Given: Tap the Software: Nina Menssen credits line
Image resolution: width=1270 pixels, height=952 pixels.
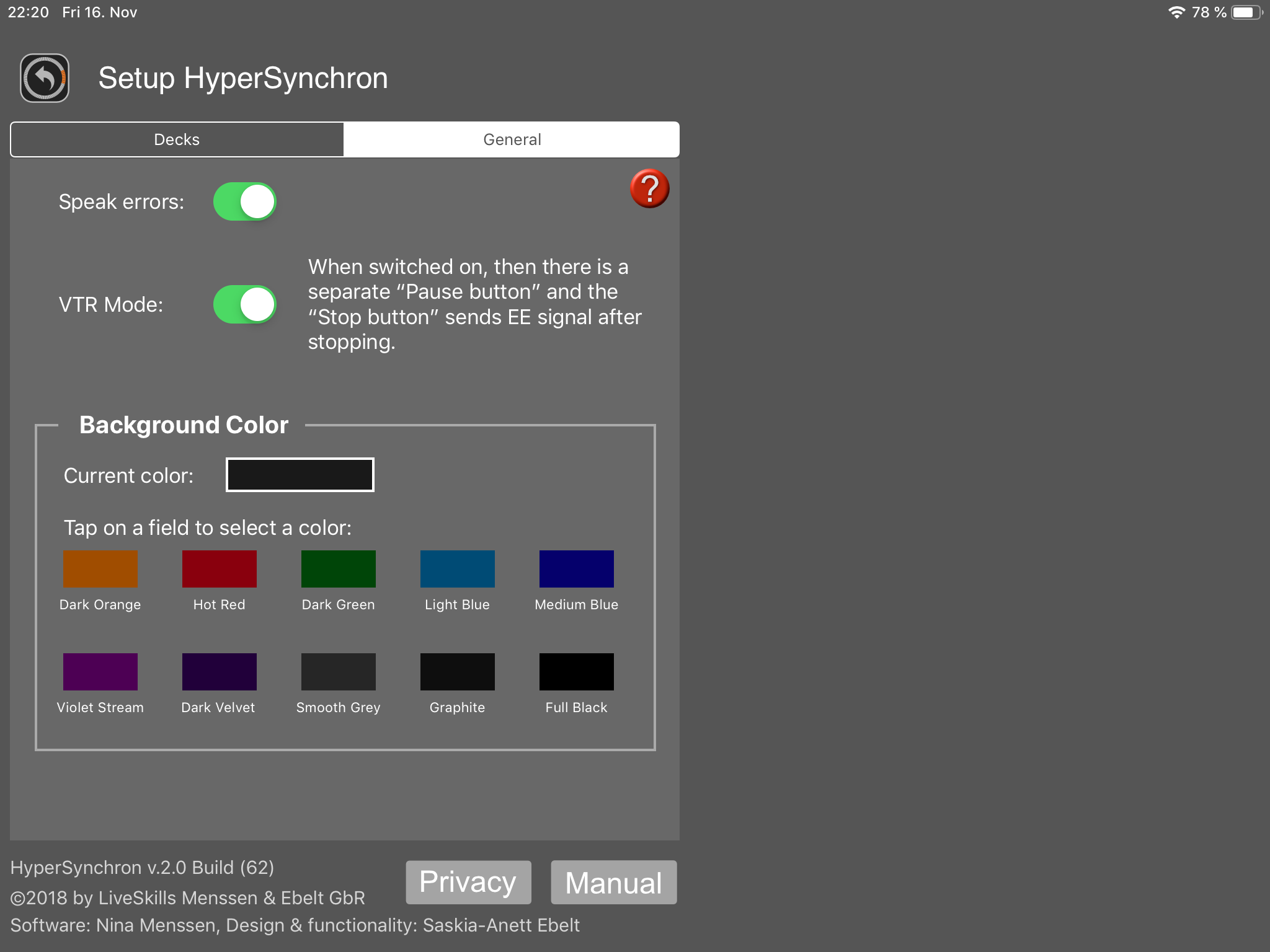Looking at the screenshot, I should tap(295, 925).
